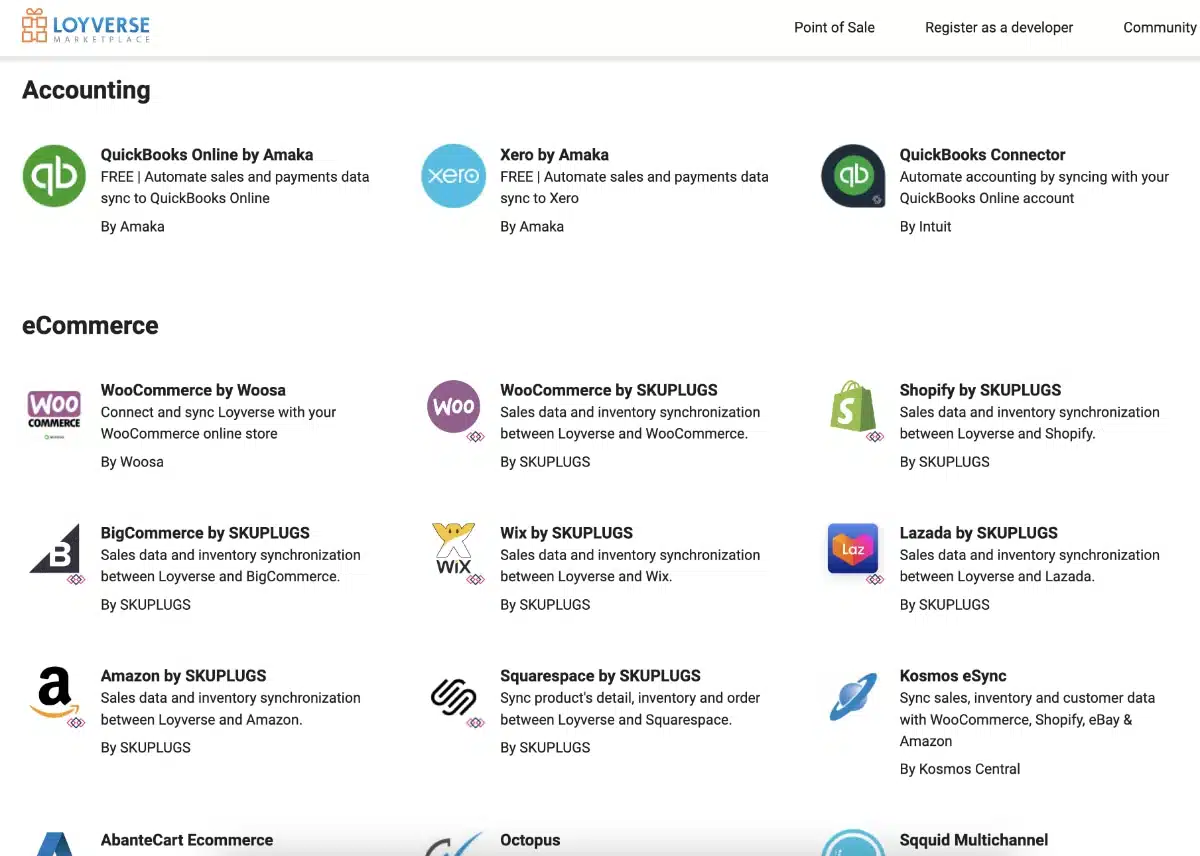Open the Community navigation item

[1159, 28]
